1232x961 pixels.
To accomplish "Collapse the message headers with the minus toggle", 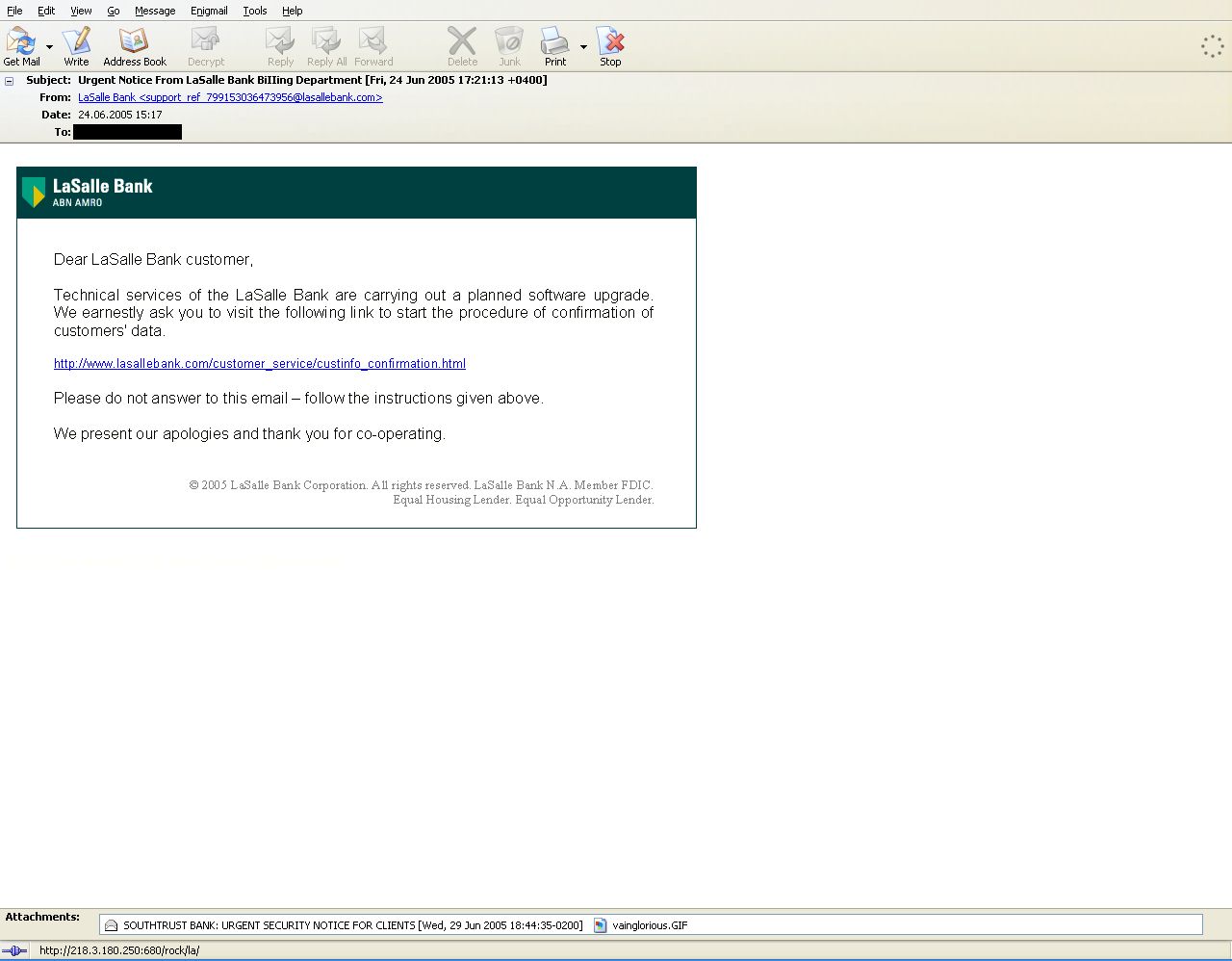I will pyautogui.click(x=10, y=81).
